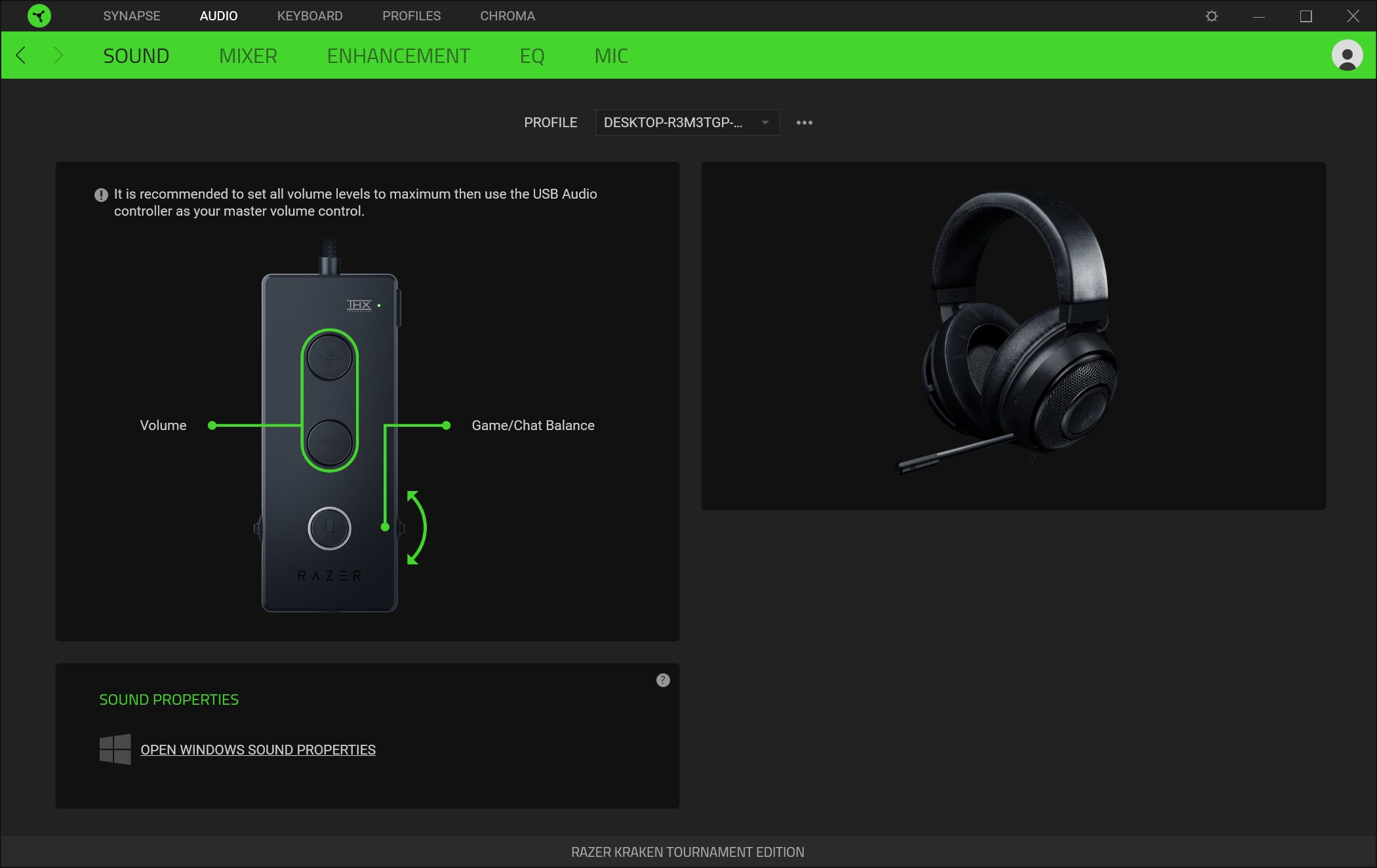1377x868 pixels.
Task: Switch to the PROFILES tab
Action: pos(411,16)
